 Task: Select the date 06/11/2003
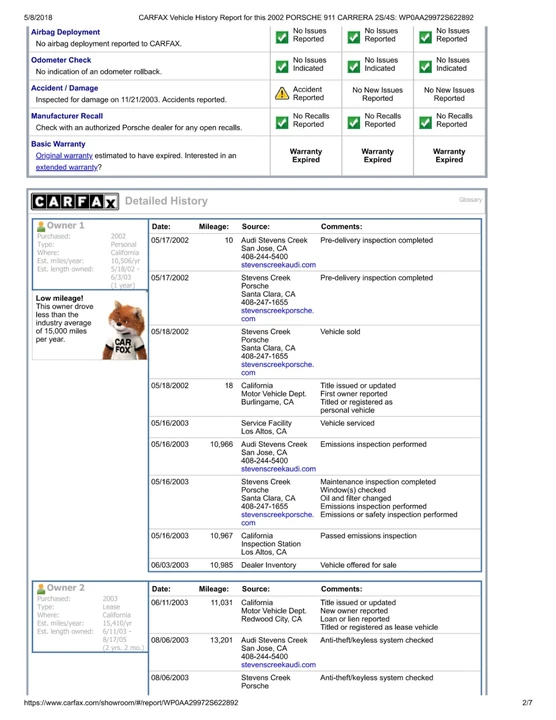coord(170,602)
